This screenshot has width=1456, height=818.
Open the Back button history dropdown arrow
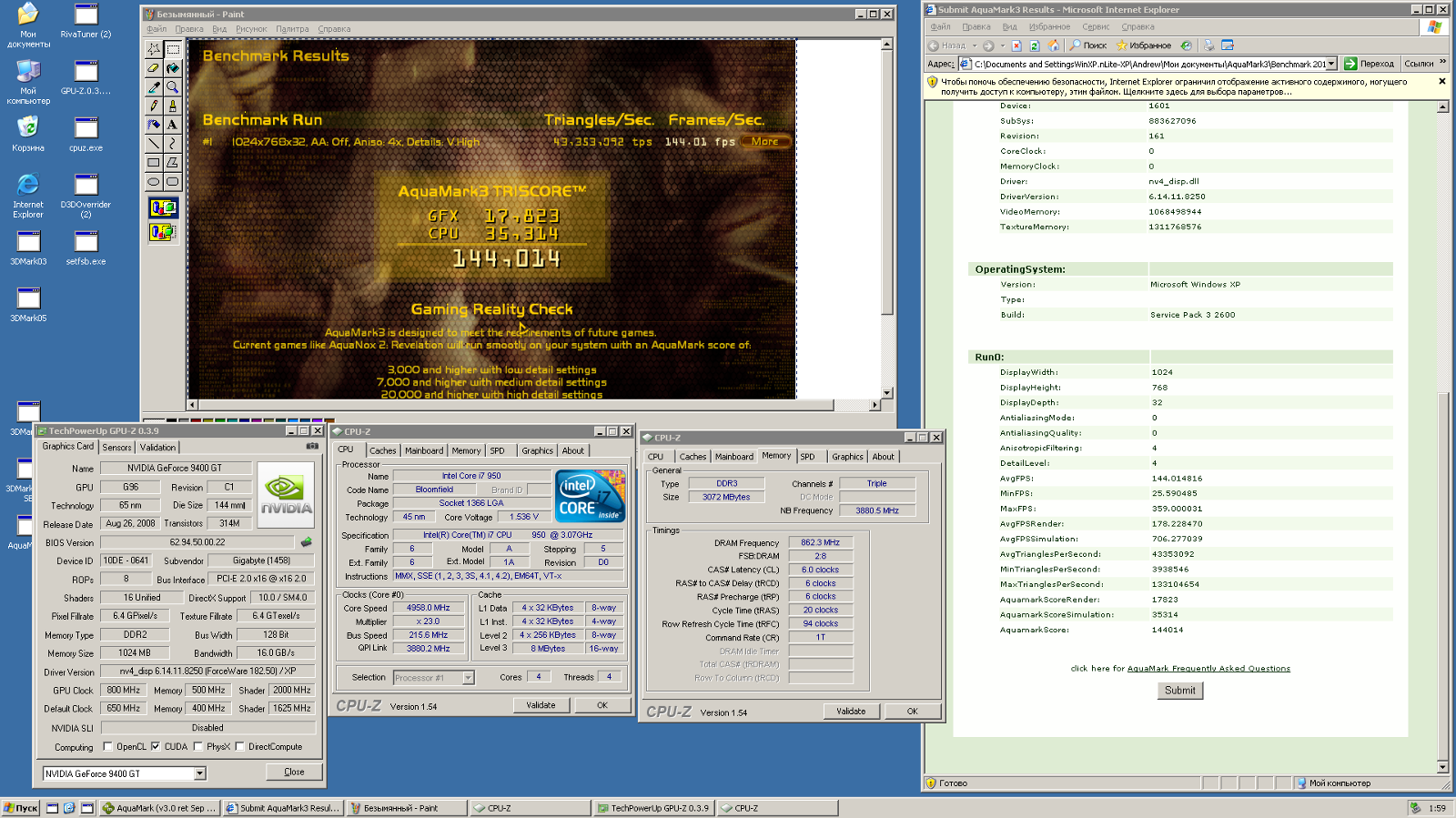point(975,45)
